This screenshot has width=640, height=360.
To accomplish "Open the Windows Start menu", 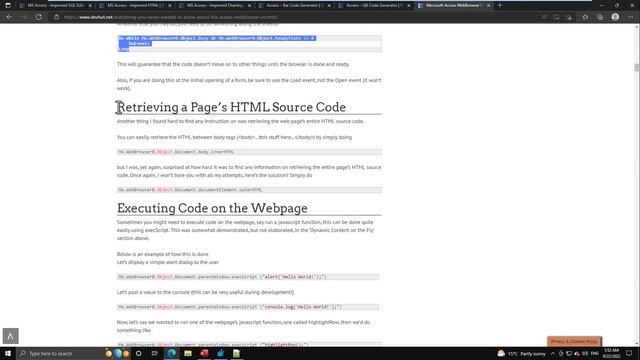I will 8,353.
